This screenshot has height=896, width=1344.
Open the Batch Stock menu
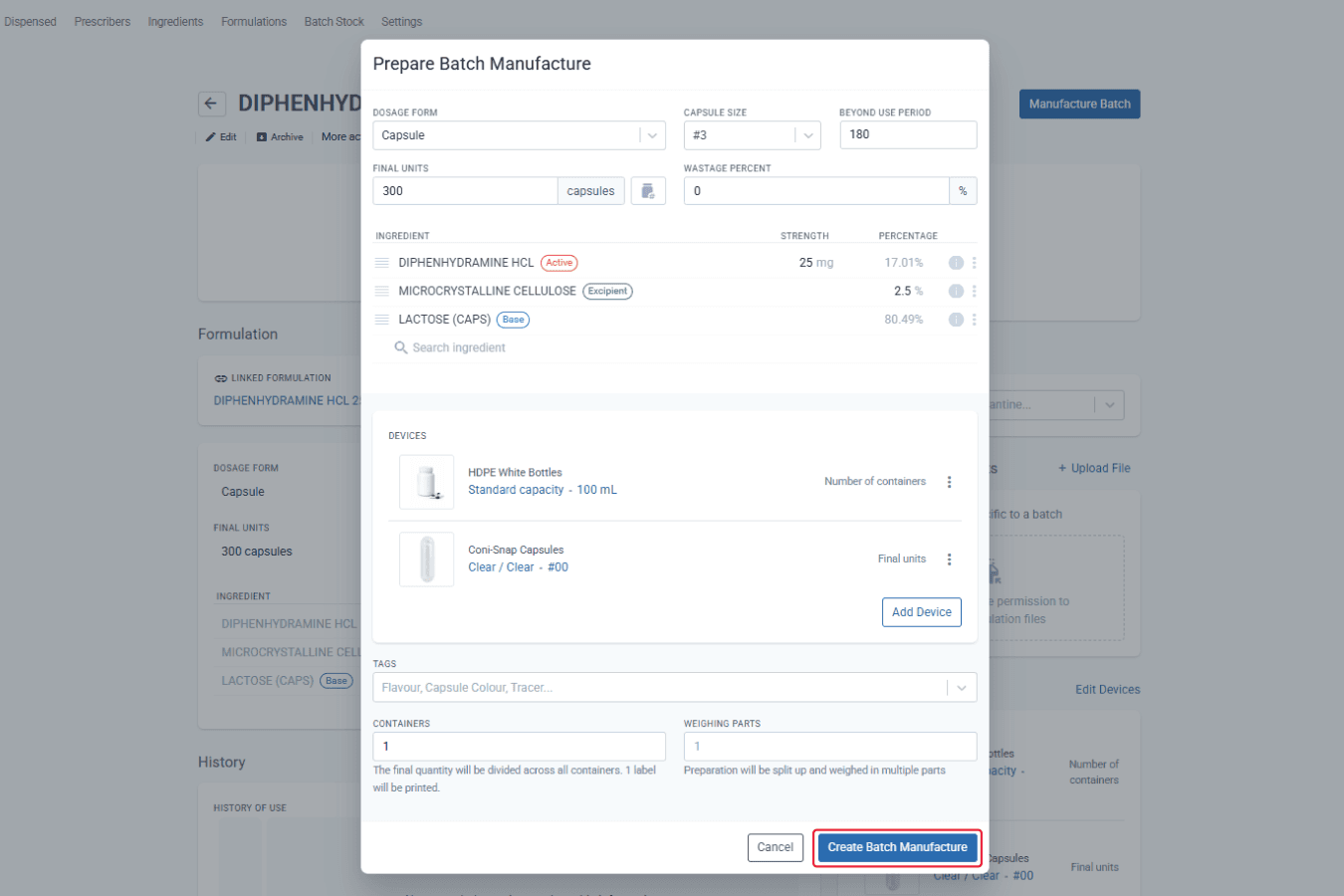pos(334,22)
